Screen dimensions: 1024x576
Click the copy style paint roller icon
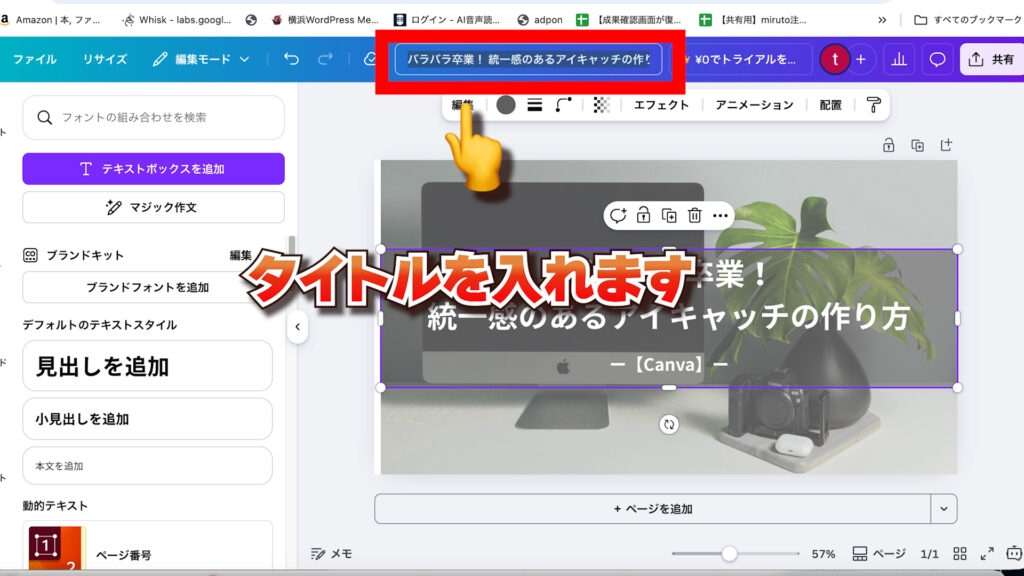coord(874,105)
